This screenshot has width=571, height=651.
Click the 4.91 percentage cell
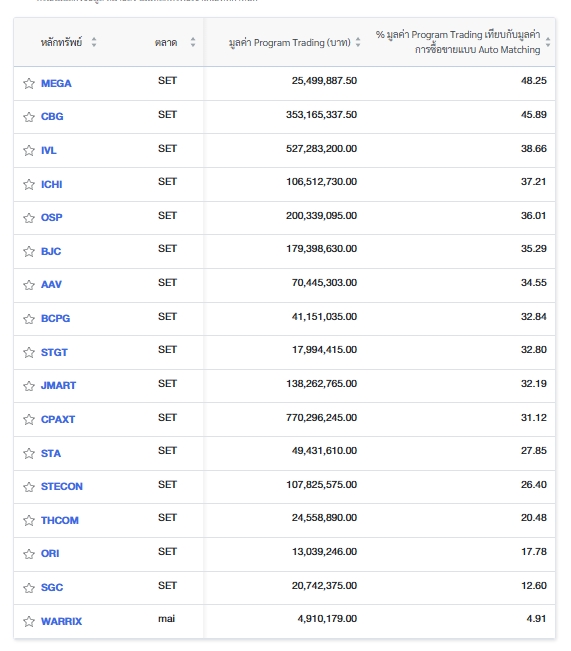coord(536,619)
